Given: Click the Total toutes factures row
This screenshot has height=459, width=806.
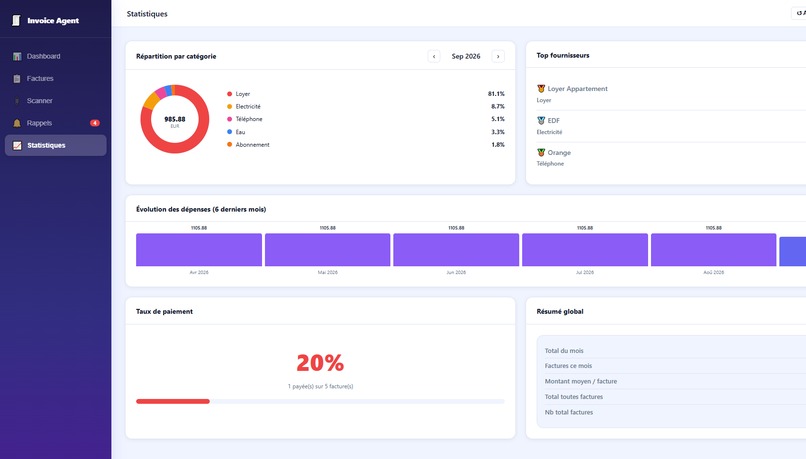Looking at the screenshot, I should pos(675,397).
